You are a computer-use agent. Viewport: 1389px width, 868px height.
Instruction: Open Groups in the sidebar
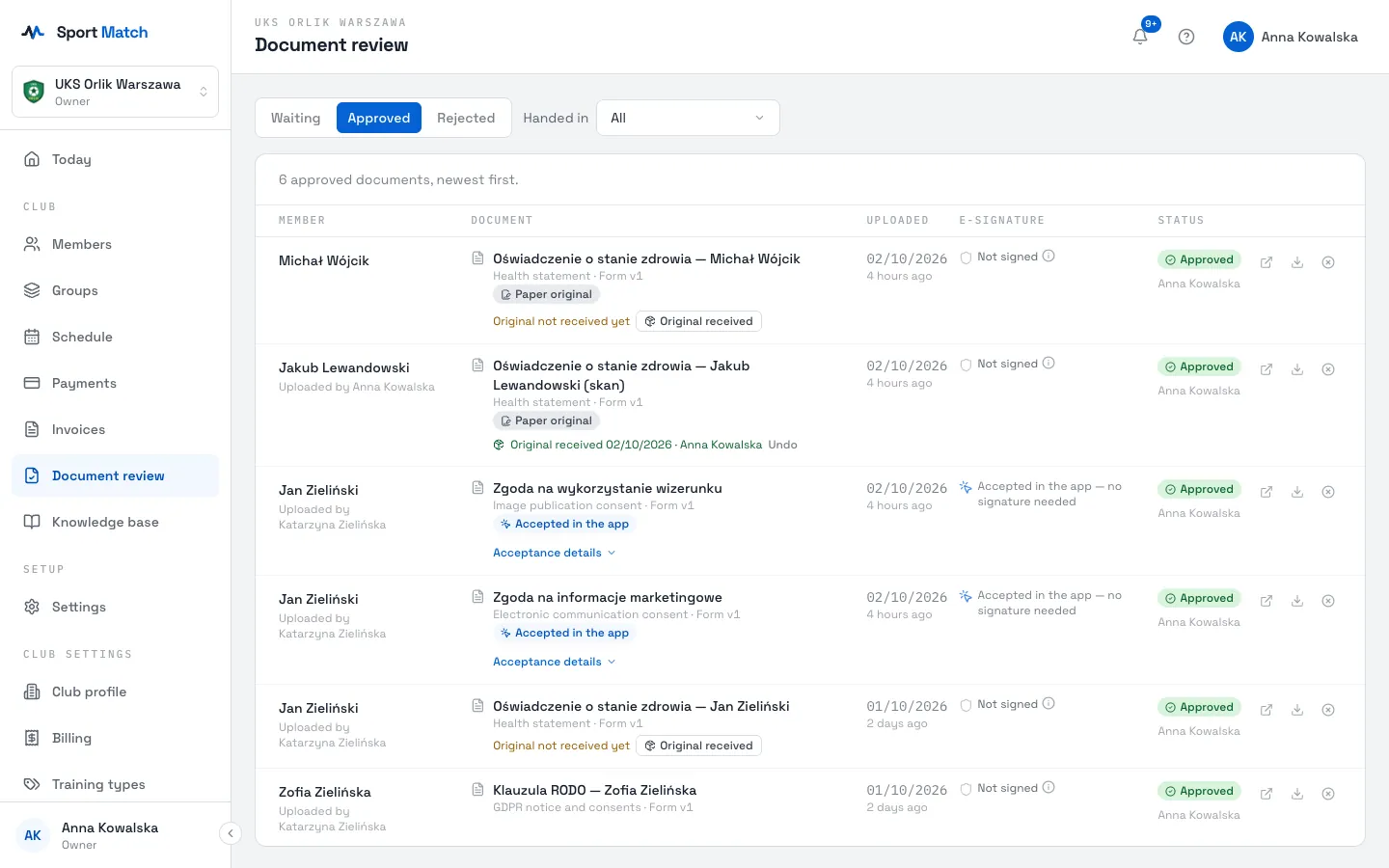click(x=115, y=290)
